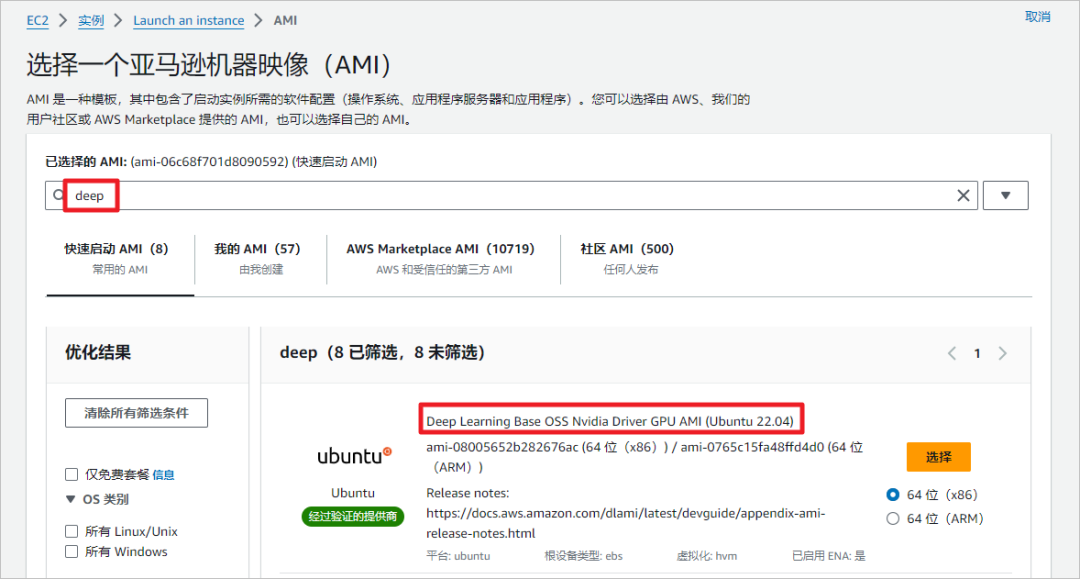Click the page number 1 in pagination
Image resolution: width=1080 pixels, height=579 pixels.
point(977,353)
